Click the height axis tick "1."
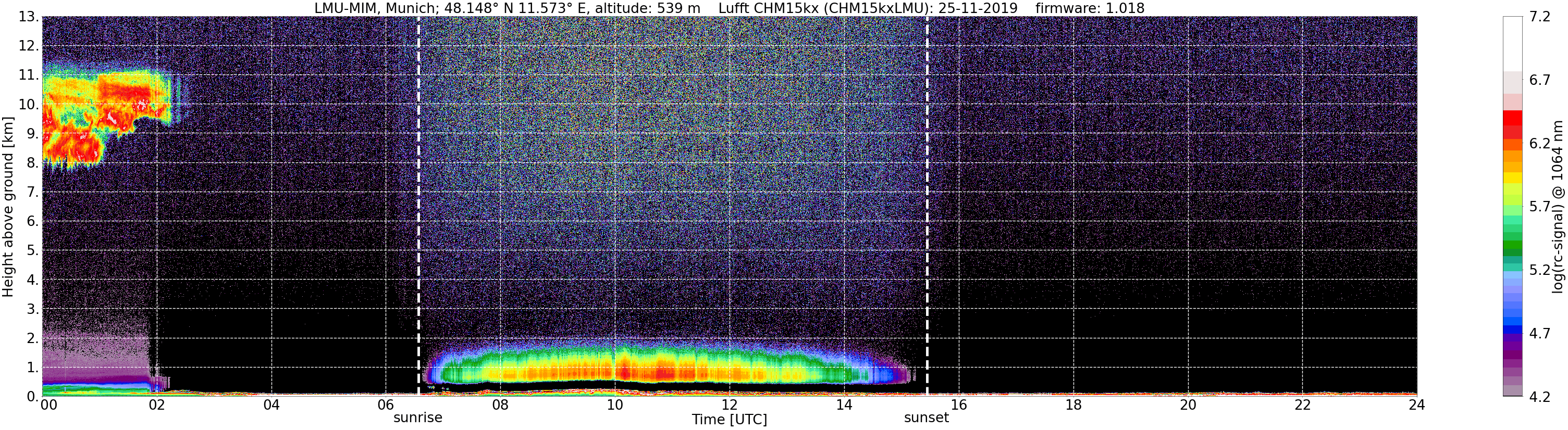This screenshot has width=1568, height=430. coord(33,368)
